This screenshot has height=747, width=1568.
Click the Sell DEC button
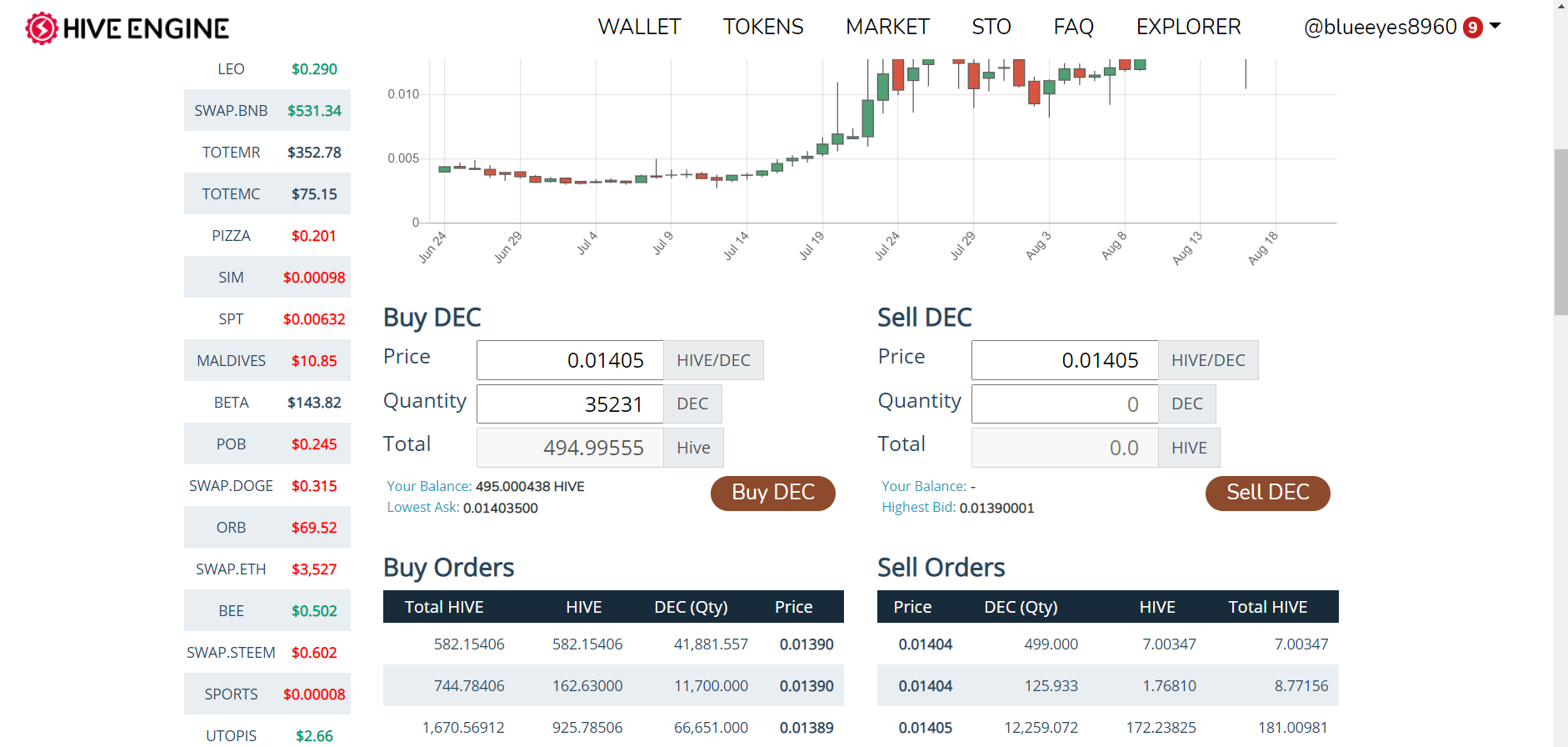1268,493
